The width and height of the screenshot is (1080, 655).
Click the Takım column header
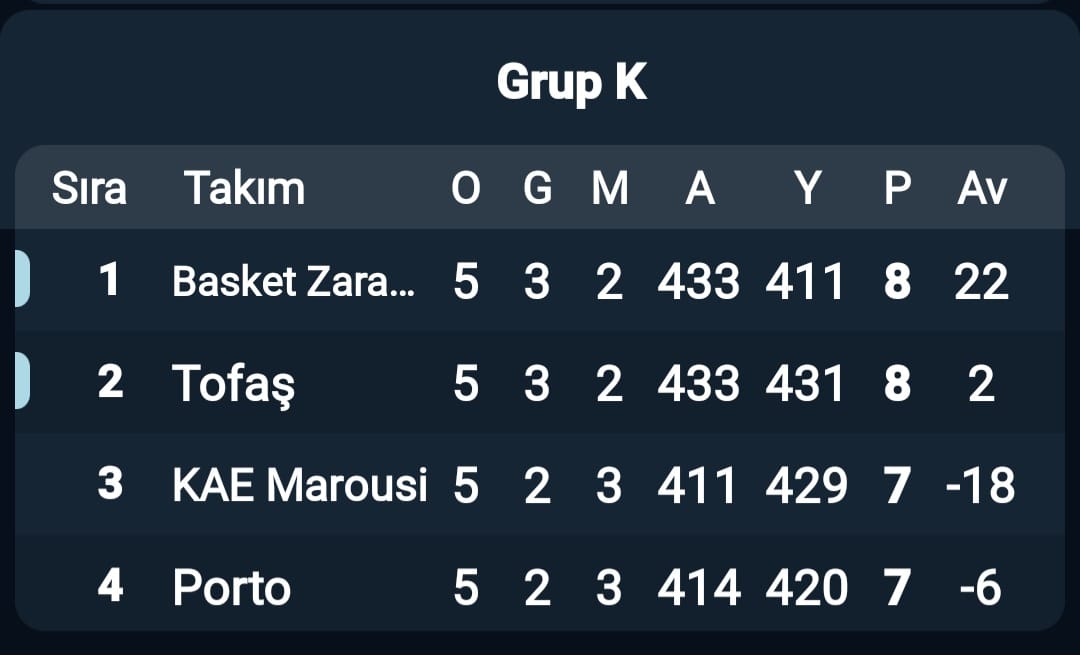244,188
